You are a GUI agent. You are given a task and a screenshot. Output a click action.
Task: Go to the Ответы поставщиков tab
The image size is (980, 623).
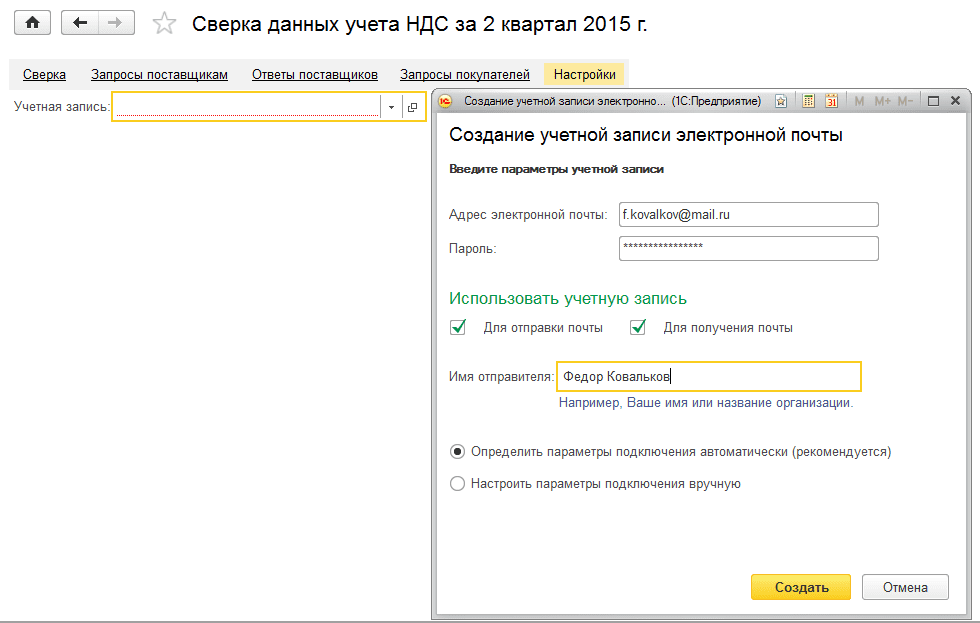click(x=314, y=74)
